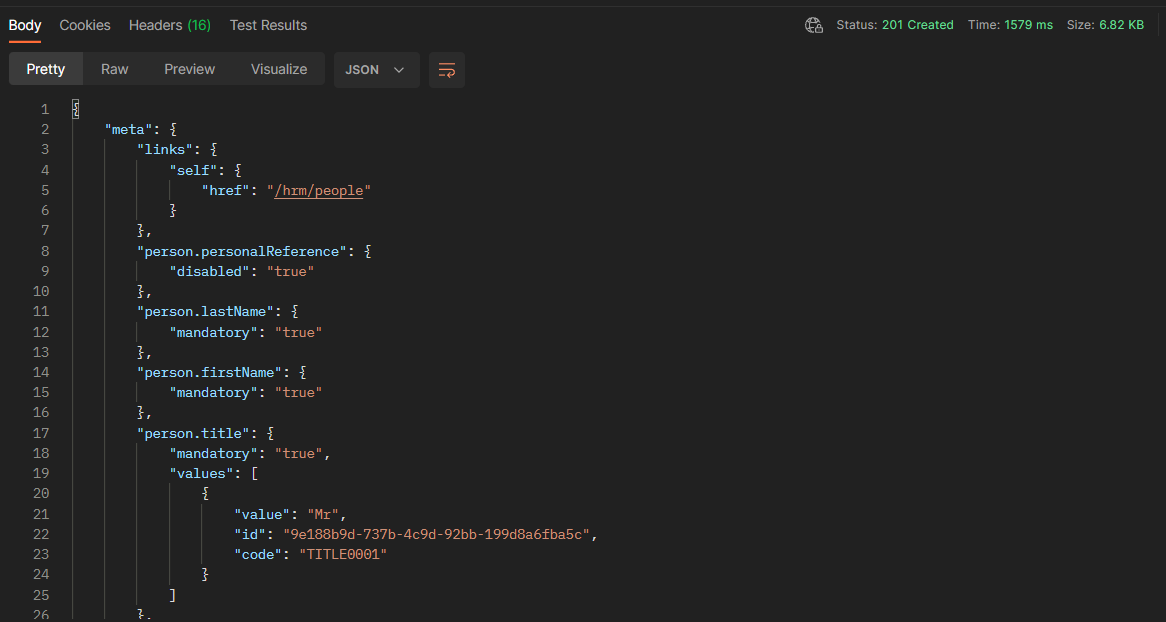This screenshot has width=1166, height=622.
Task: Select the Pretty view tab
Action: [x=45, y=69]
